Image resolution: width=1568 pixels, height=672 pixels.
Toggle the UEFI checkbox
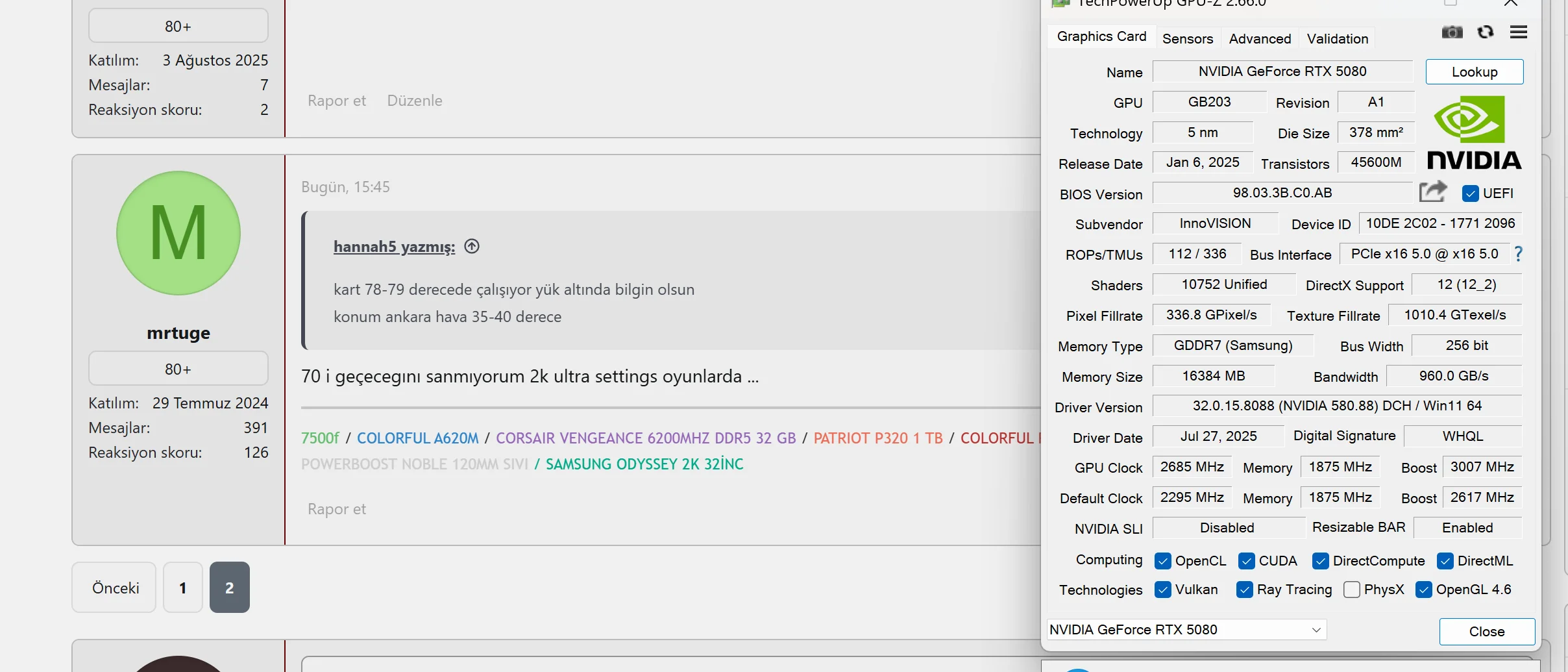click(1471, 193)
